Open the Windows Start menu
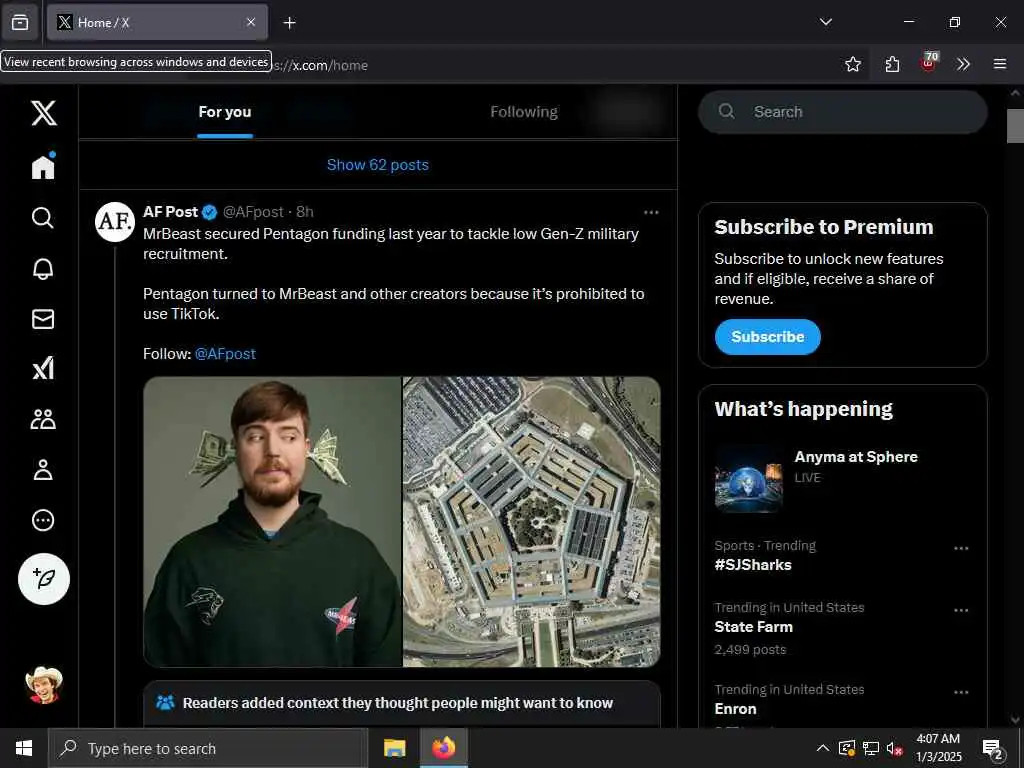Viewport: 1024px width, 768px height. pos(24,748)
